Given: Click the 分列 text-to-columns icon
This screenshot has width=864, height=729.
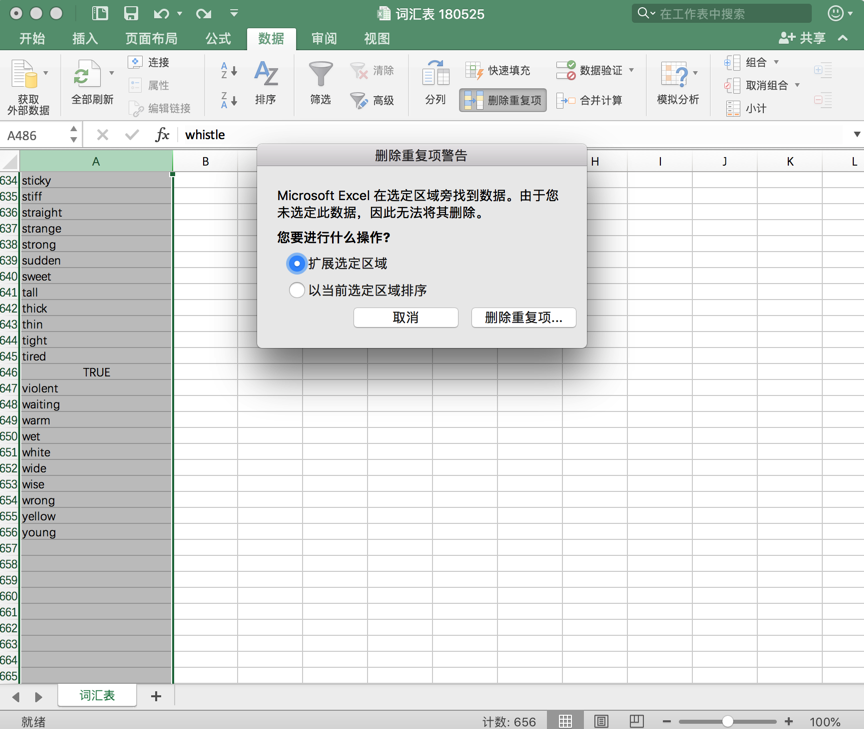Looking at the screenshot, I should [x=435, y=73].
